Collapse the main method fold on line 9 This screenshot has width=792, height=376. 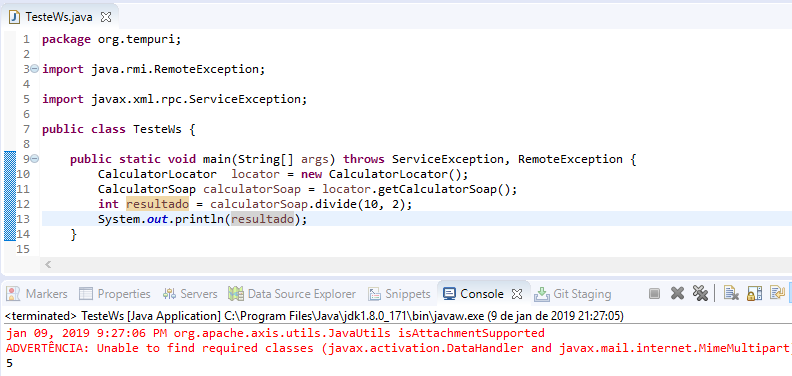point(34,159)
